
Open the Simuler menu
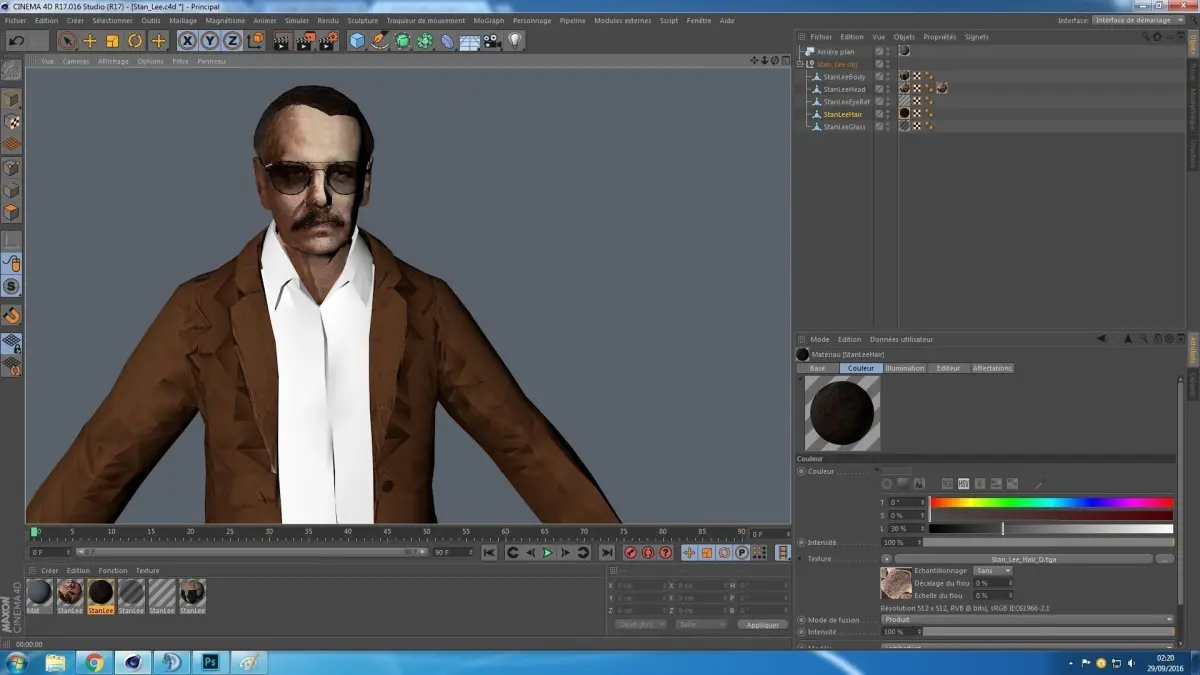(296, 20)
